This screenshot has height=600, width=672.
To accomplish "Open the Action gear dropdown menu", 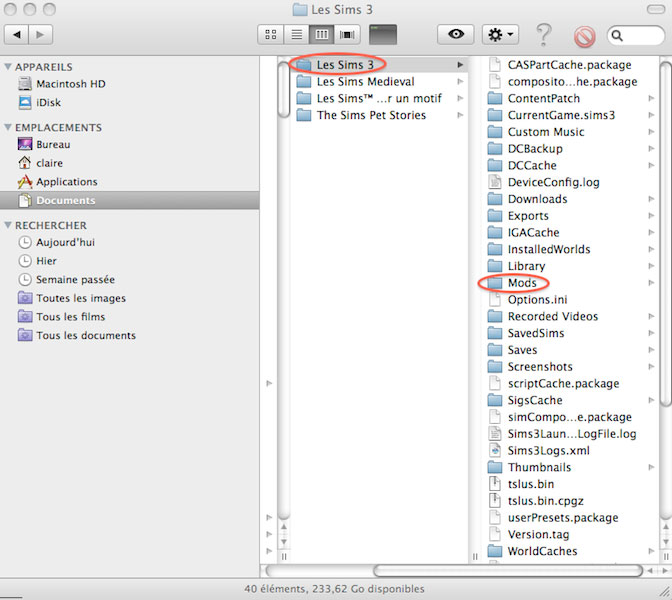I will [x=500, y=34].
